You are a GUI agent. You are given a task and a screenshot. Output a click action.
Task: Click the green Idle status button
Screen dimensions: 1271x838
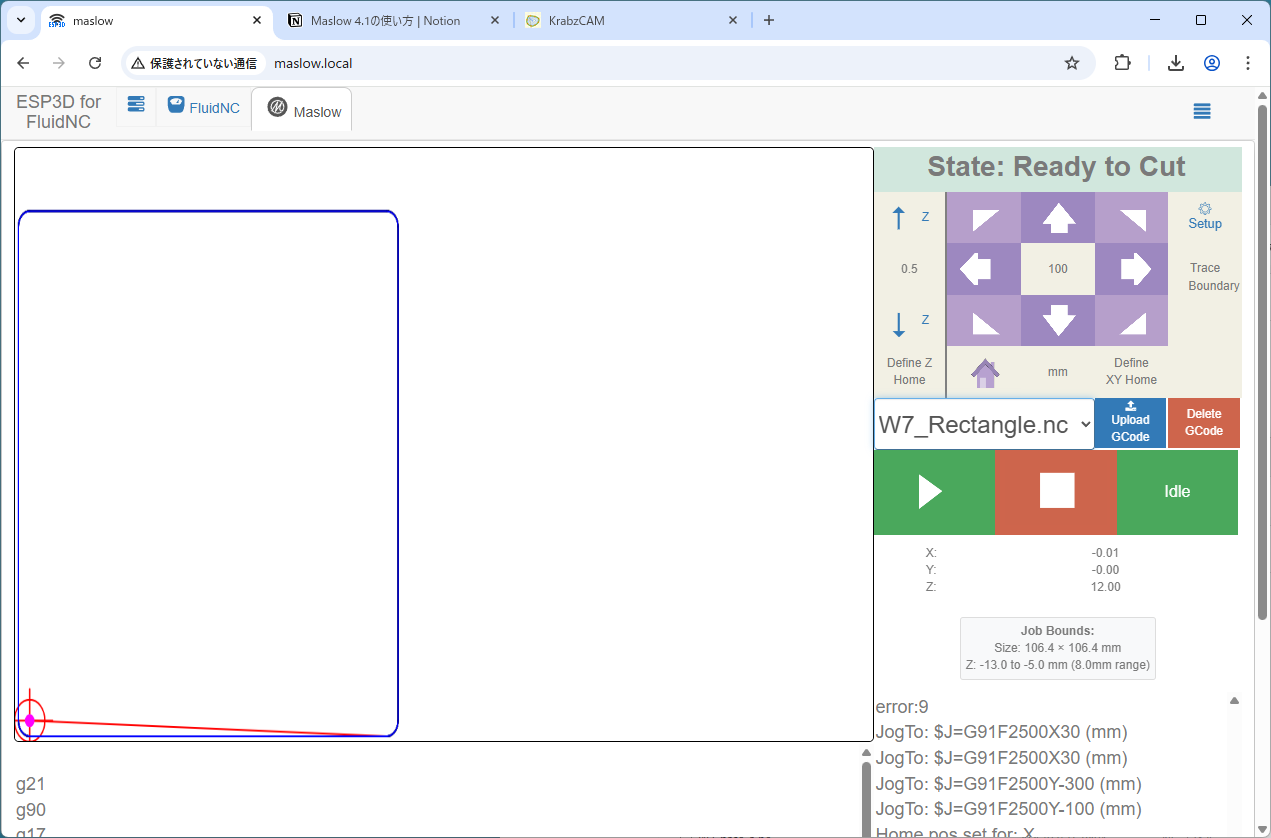tap(1177, 492)
